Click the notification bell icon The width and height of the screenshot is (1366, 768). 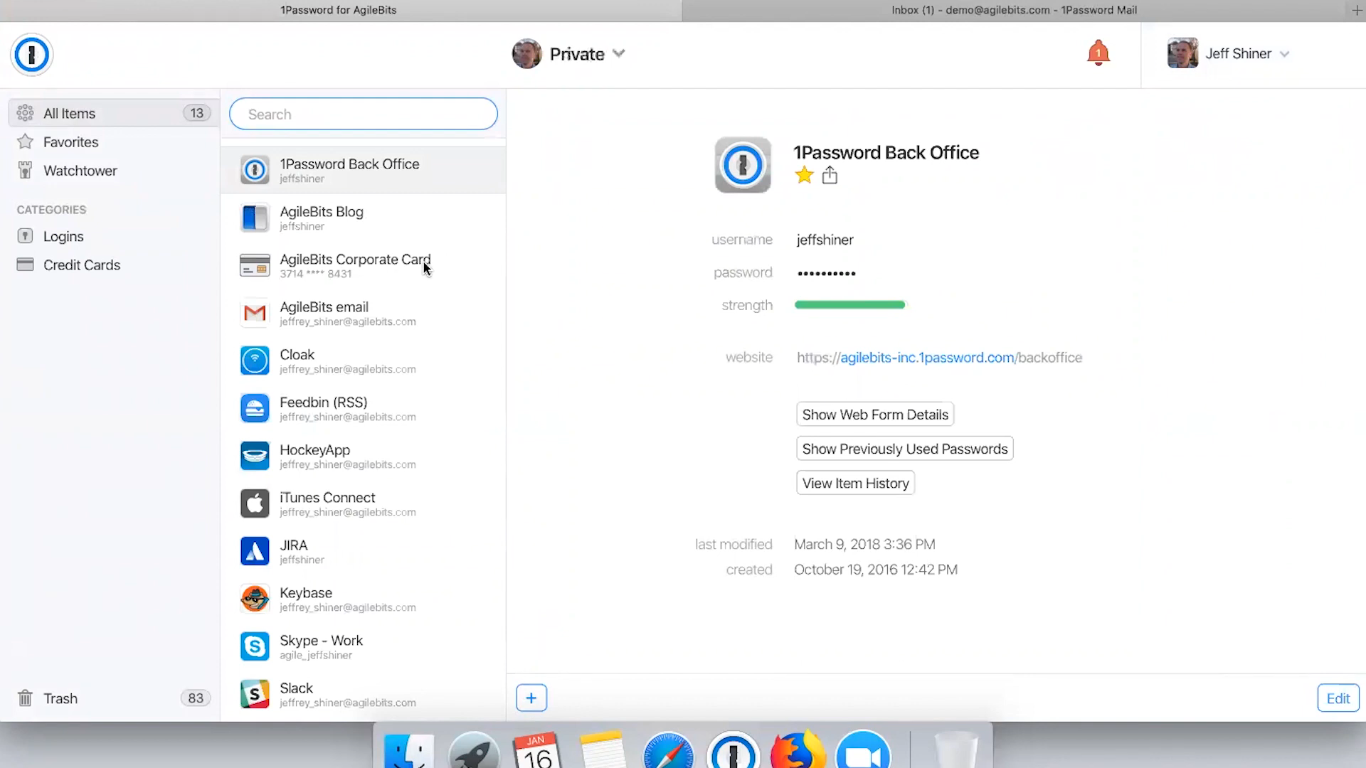tap(1098, 54)
